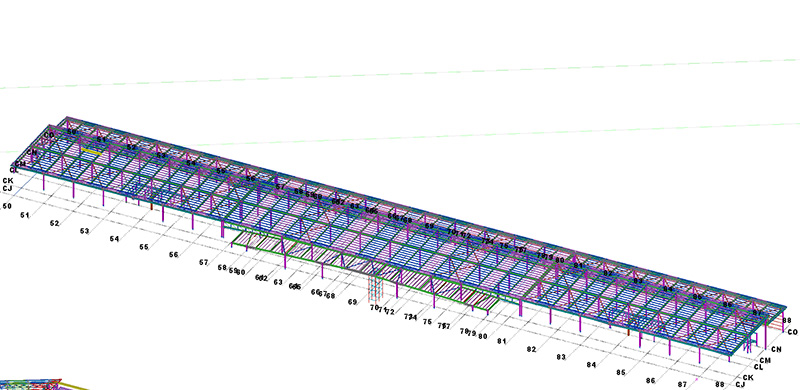Click axis label CO beside roof label 88
Viewport: 800px width, 390px height.
(x=792, y=332)
